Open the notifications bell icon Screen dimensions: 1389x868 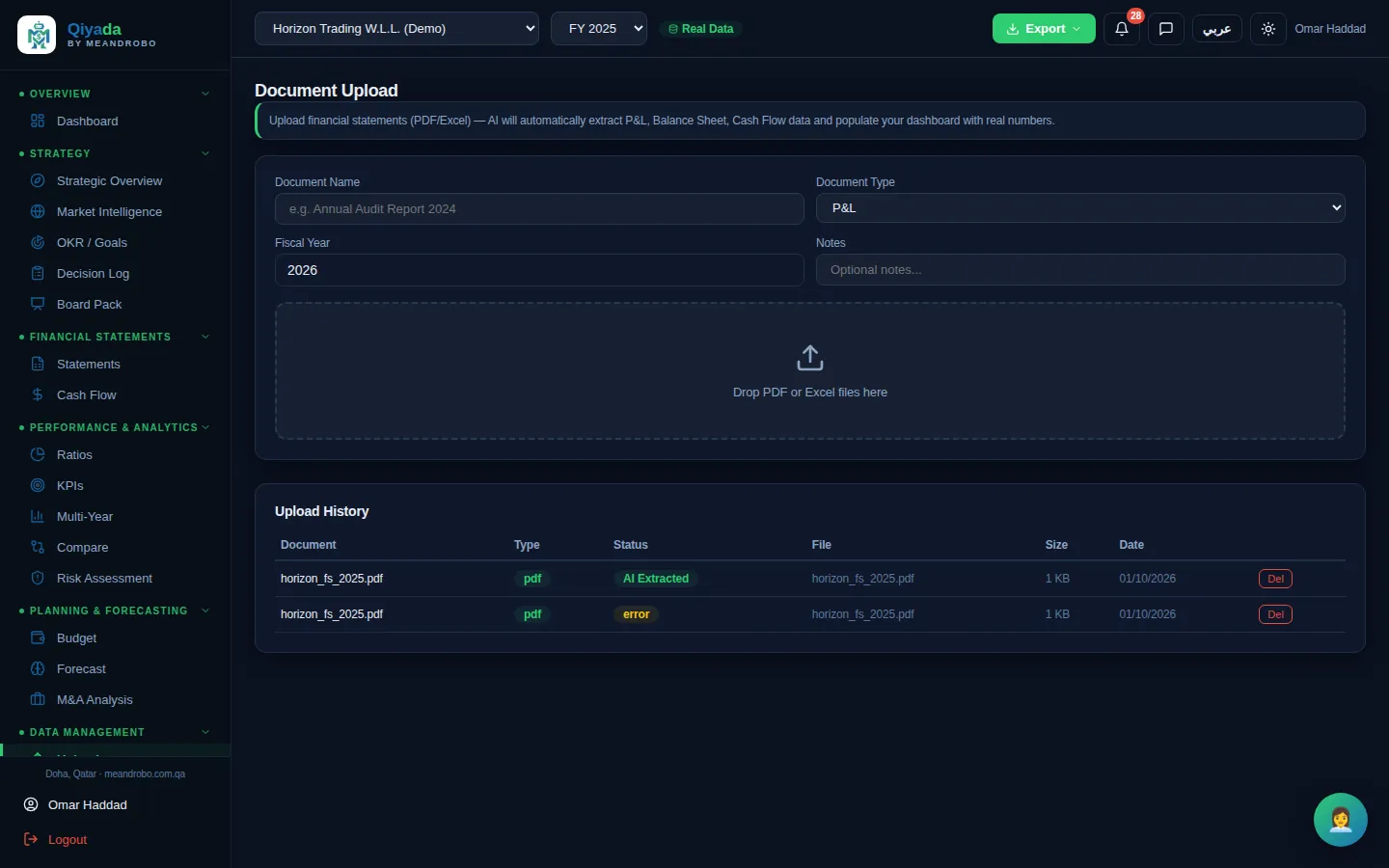(x=1121, y=29)
